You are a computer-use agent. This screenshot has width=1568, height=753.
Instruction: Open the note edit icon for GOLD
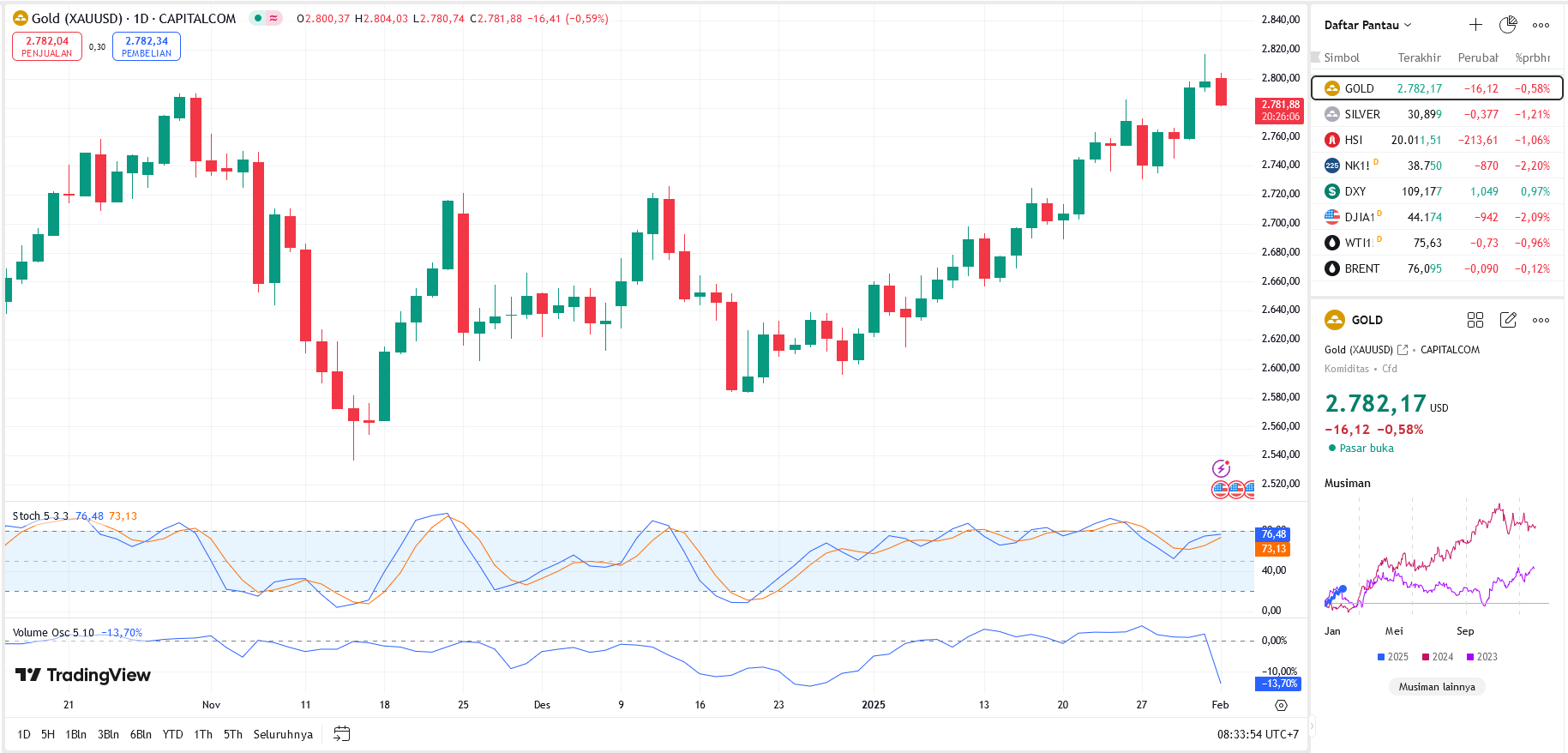point(1508,320)
